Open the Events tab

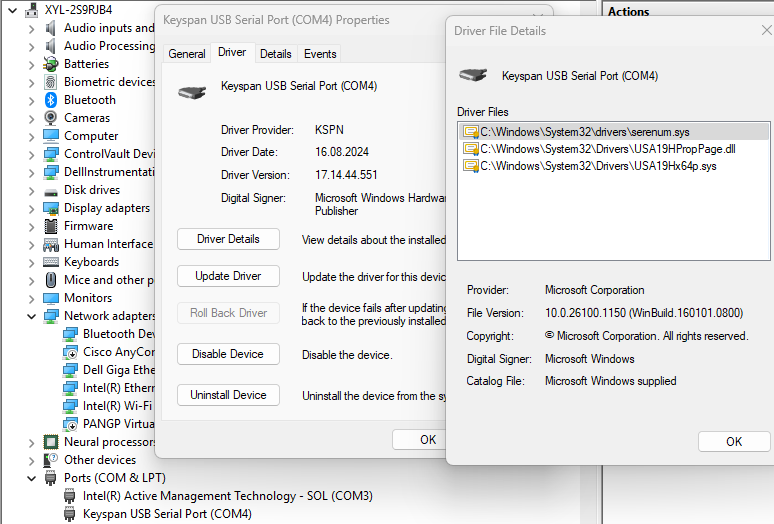[320, 54]
